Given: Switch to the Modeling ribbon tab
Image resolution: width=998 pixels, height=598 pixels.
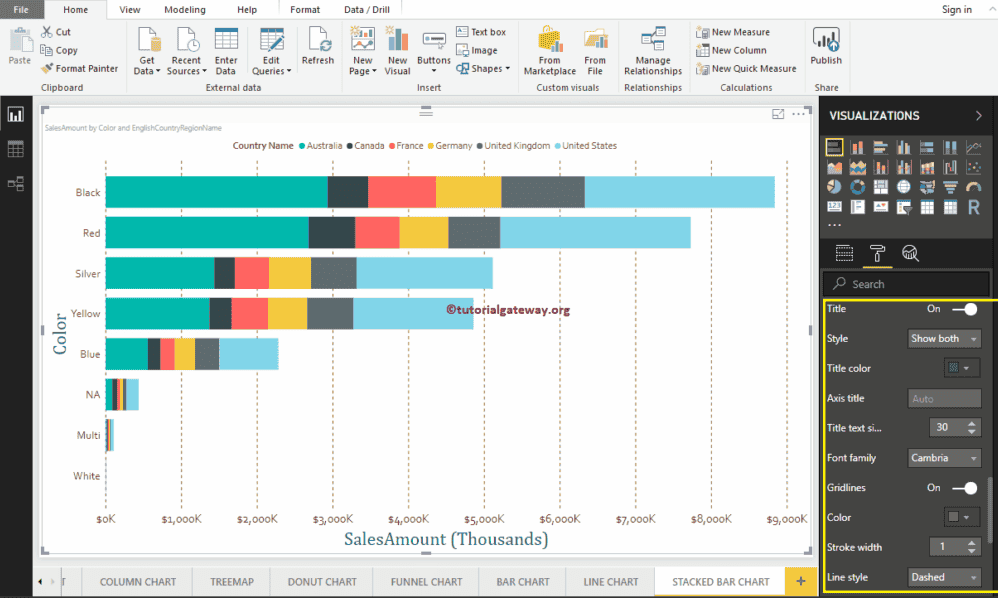Looking at the screenshot, I should (184, 9).
